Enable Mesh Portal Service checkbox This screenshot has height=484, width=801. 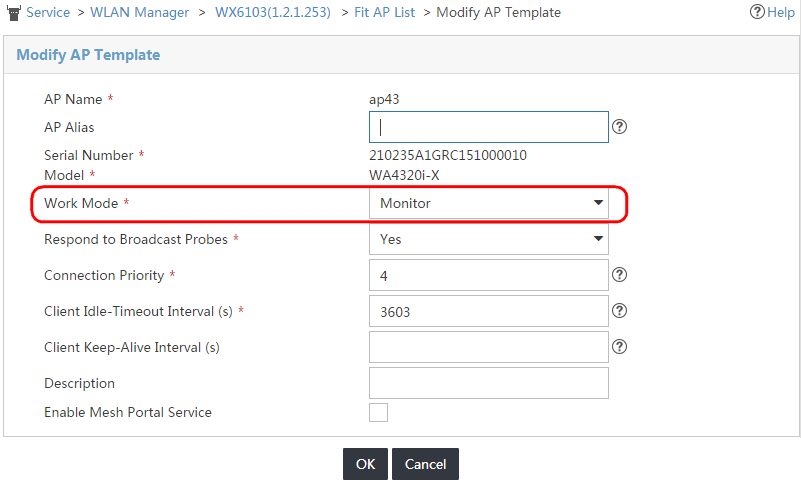(x=379, y=412)
